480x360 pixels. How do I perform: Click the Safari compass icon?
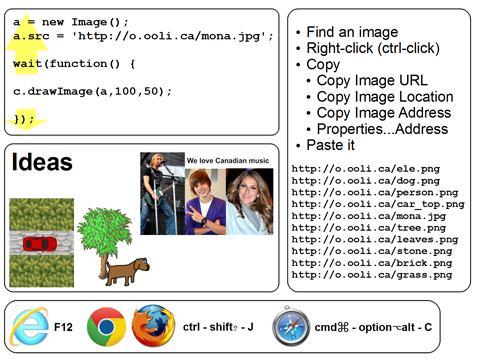tap(291, 326)
